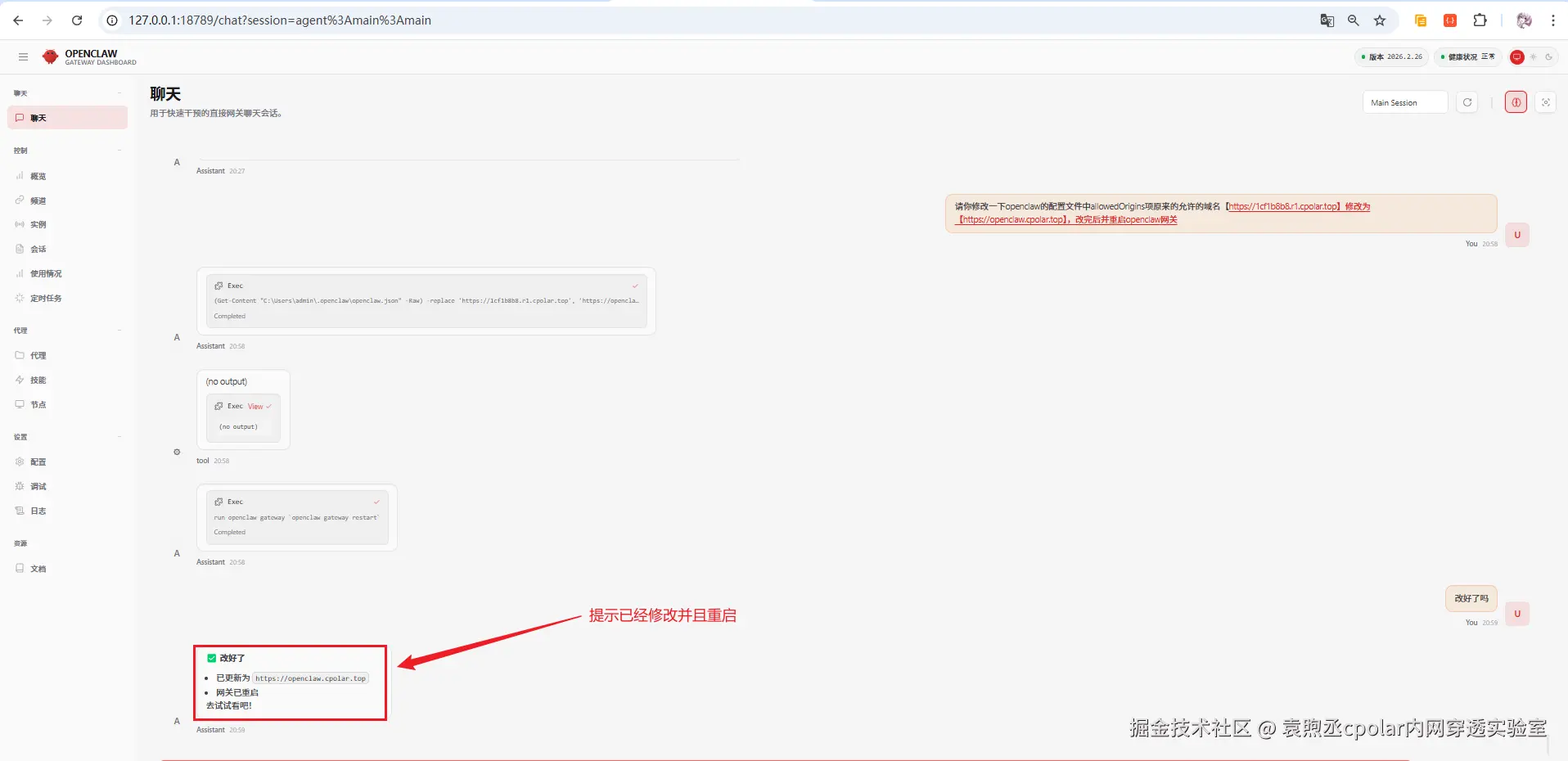This screenshot has width=1568, height=761.
Task: Click the 版本 2026.2.26 status pill
Action: click(x=1391, y=56)
